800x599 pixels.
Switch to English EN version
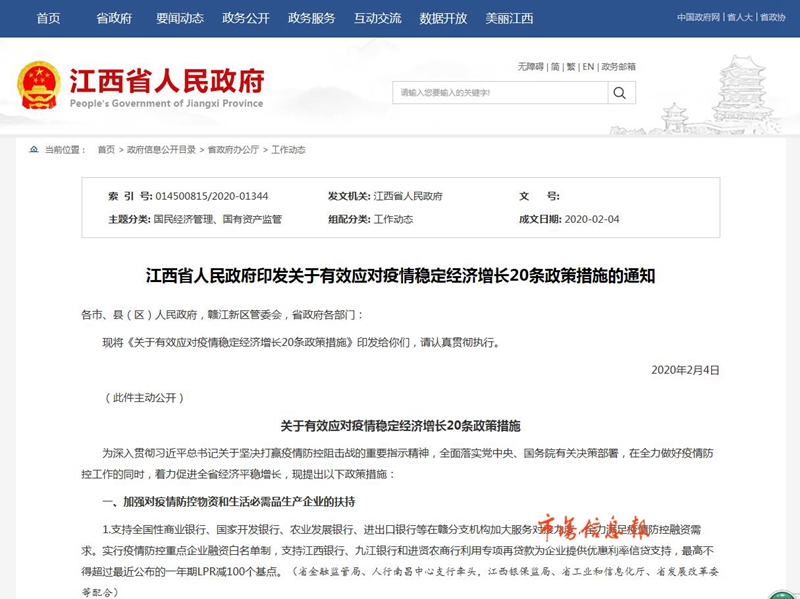pyautogui.click(x=588, y=67)
